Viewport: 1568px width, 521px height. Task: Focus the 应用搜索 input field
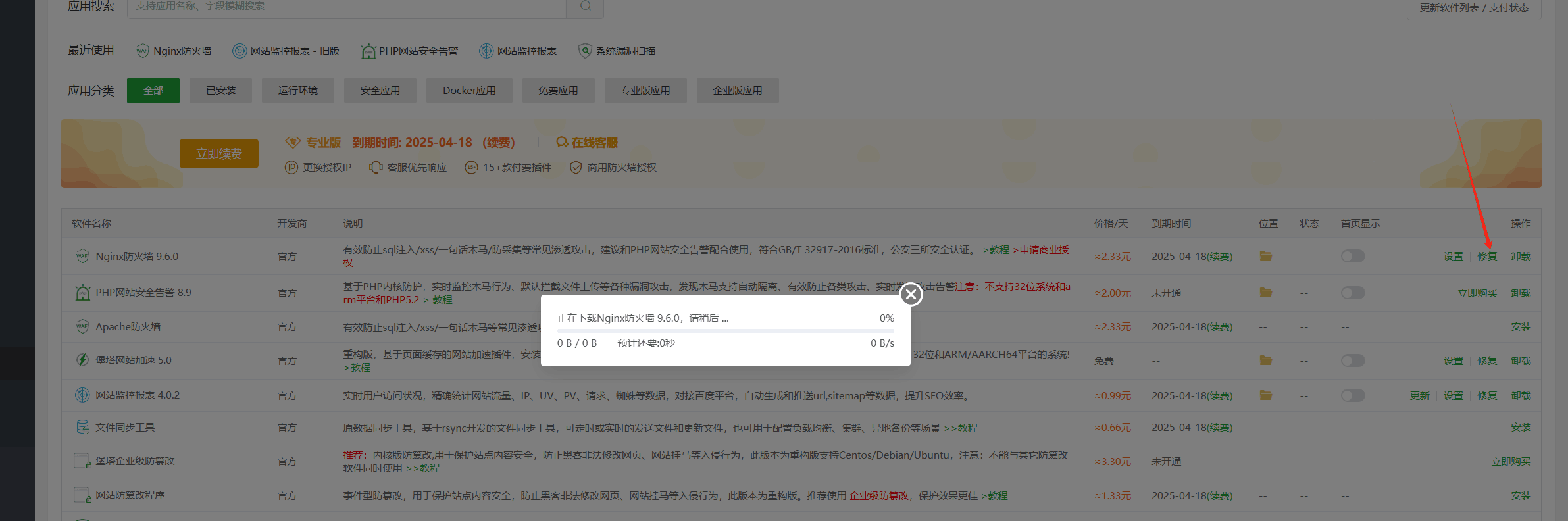coord(347,7)
